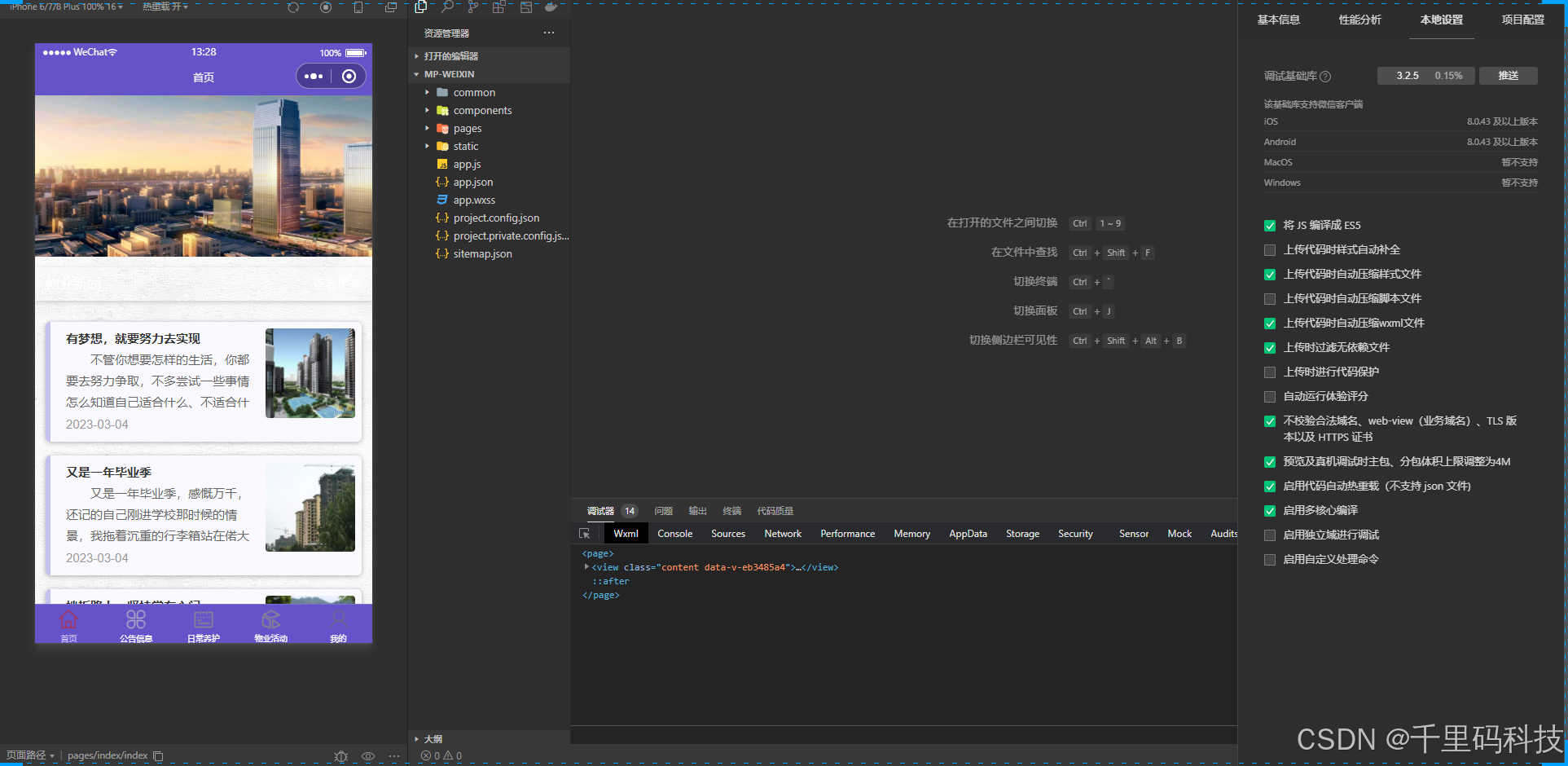Viewport: 1568px width, 766px height.
Task: Expand the view content node in Wxml
Action: click(586, 567)
